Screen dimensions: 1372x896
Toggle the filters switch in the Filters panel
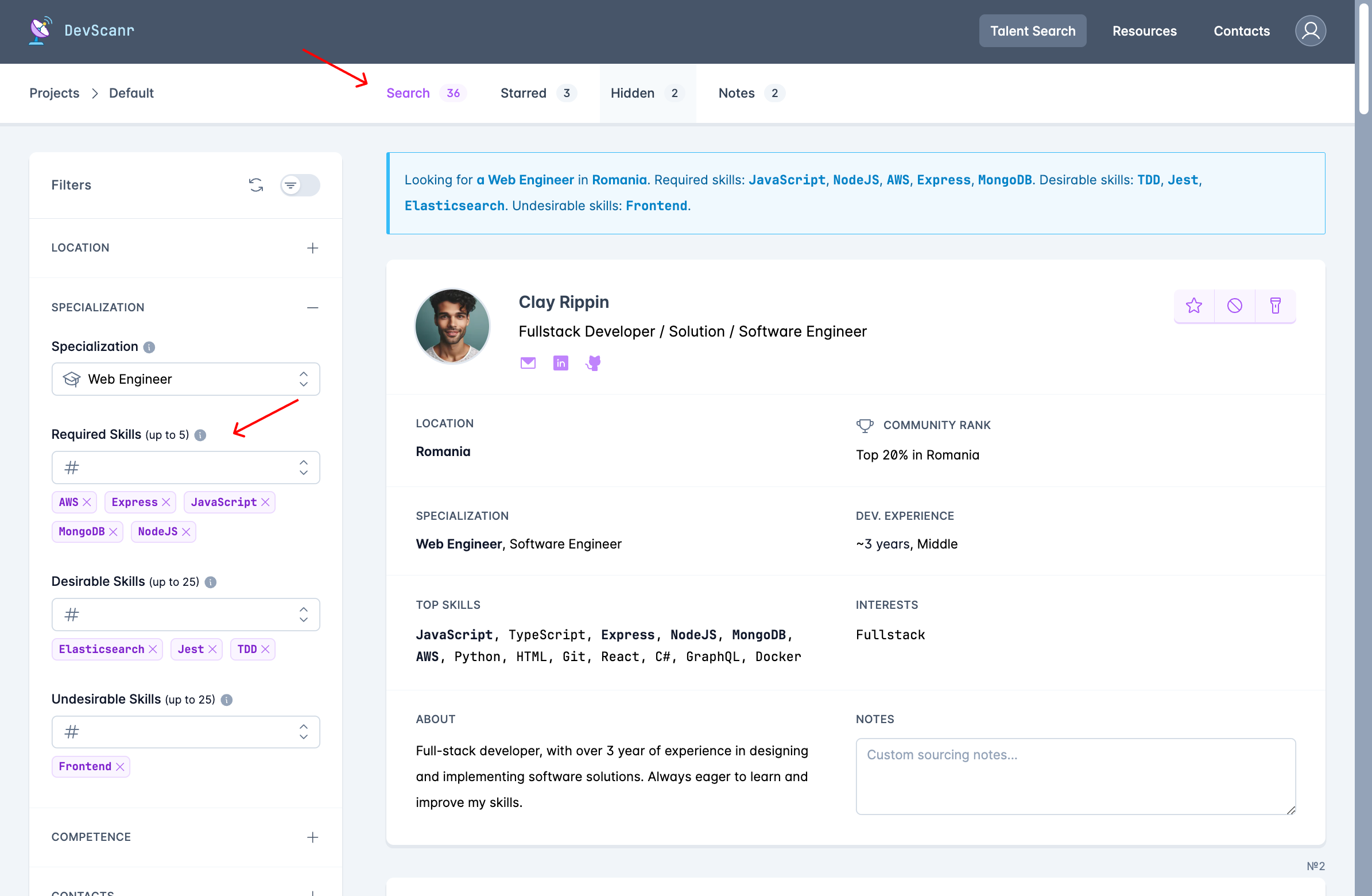click(x=299, y=185)
